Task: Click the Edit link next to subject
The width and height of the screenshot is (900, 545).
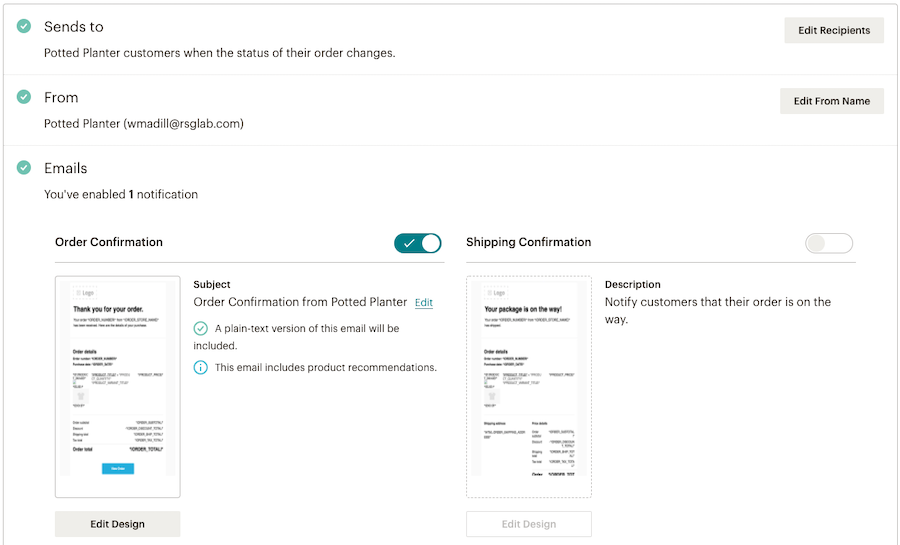Action: click(x=424, y=302)
